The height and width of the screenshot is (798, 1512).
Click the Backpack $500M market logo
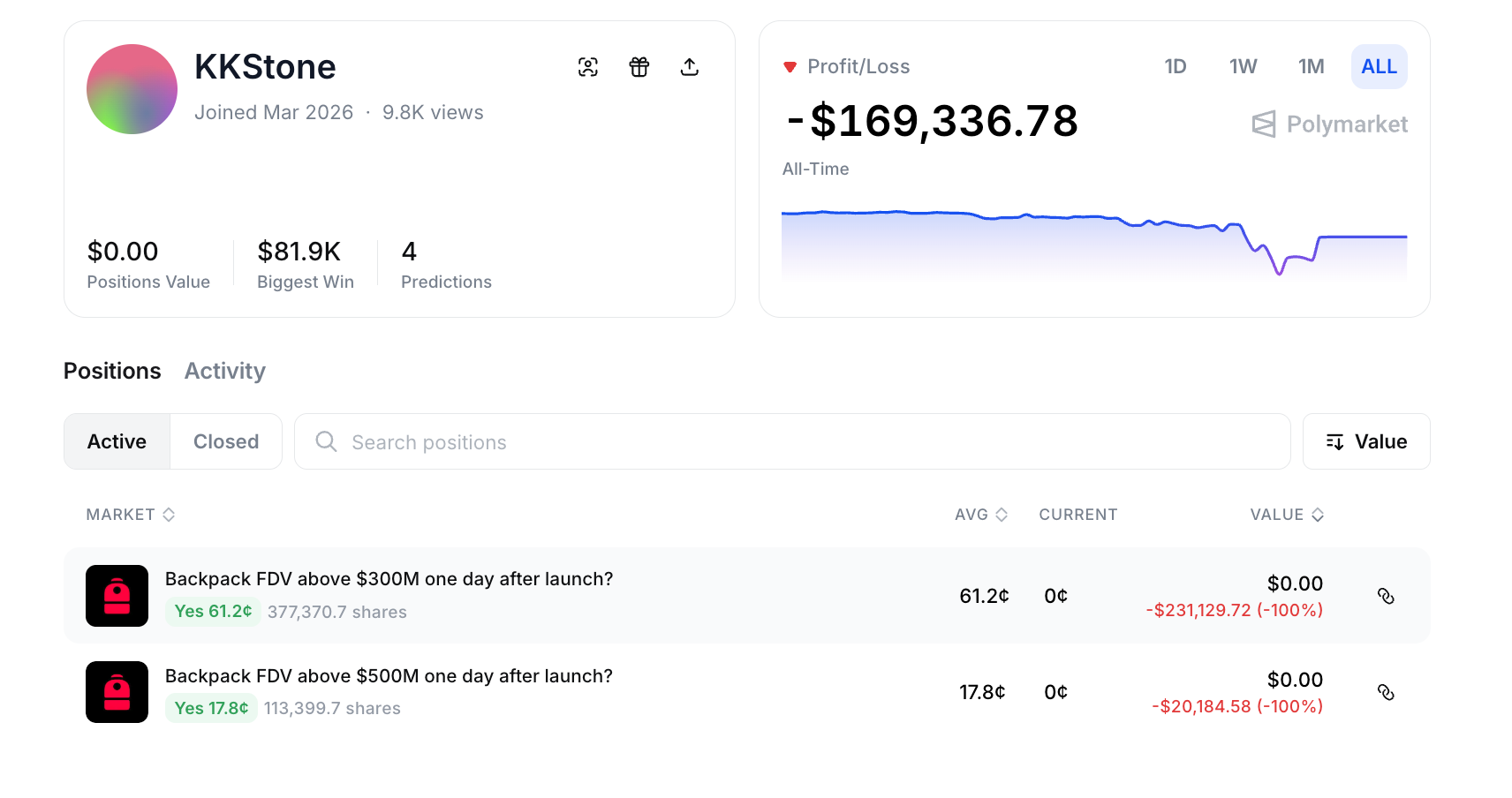point(117,692)
